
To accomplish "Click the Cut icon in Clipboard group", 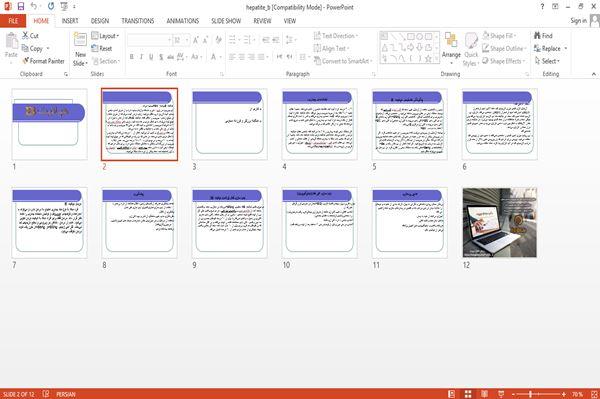I will [x=30, y=36].
